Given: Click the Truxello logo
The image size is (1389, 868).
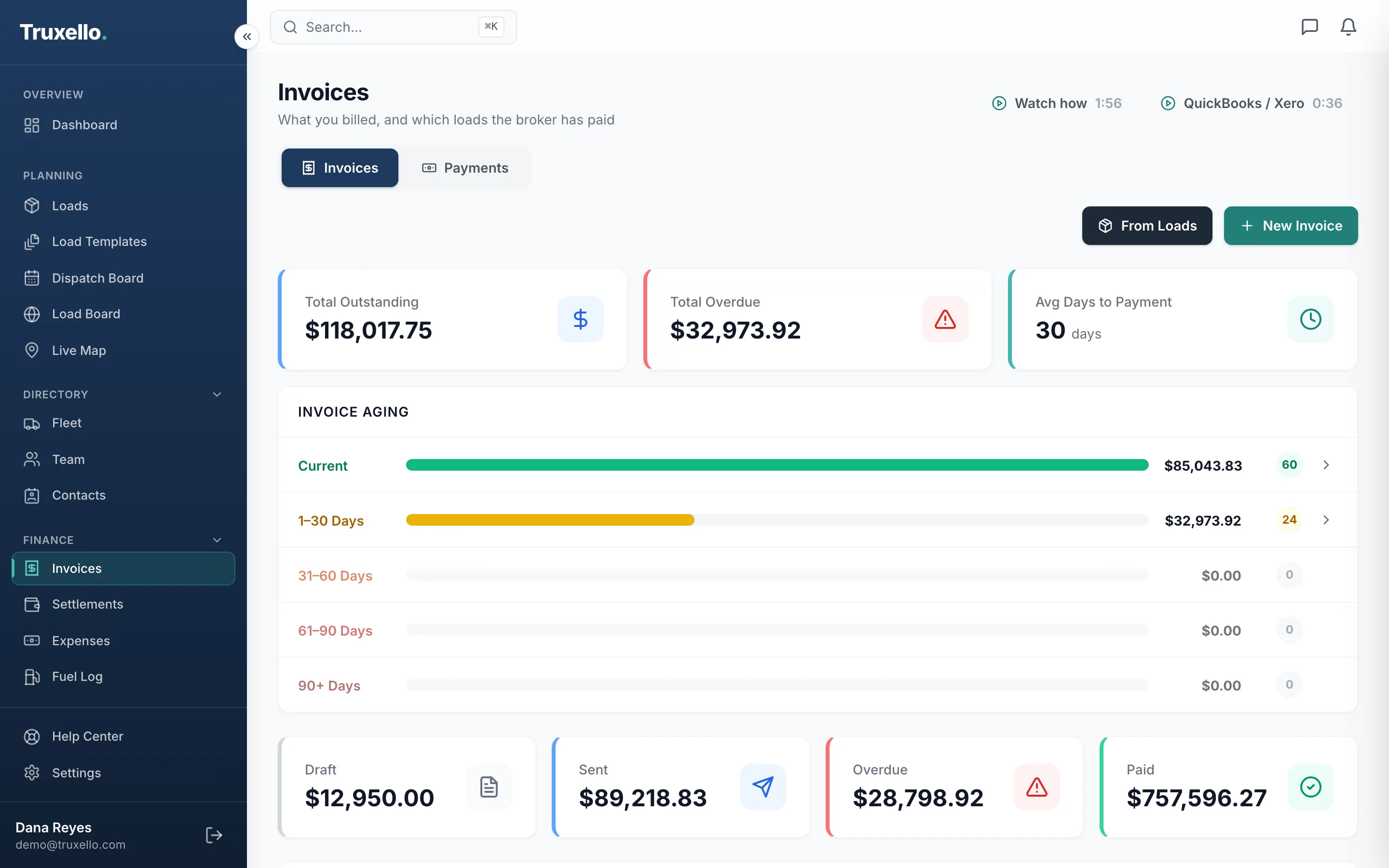Looking at the screenshot, I should (x=63, y=33).
